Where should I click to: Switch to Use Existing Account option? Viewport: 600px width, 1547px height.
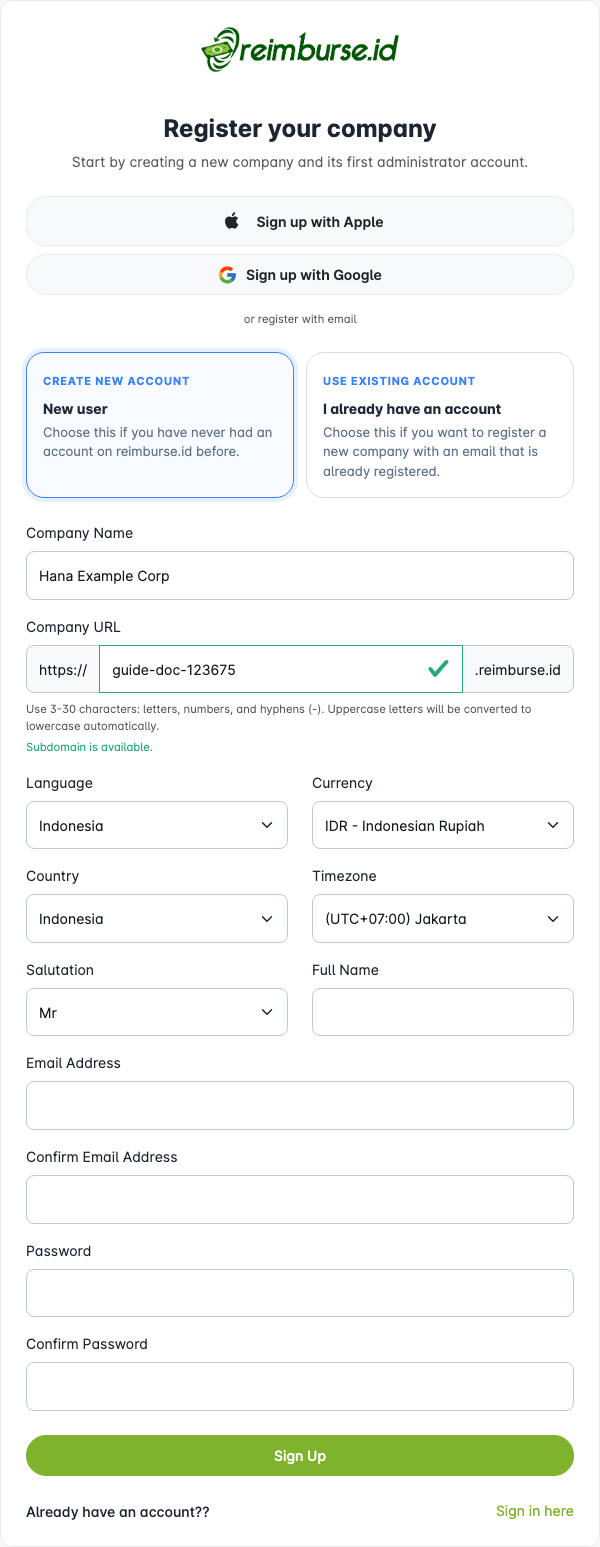pos(440,425)
